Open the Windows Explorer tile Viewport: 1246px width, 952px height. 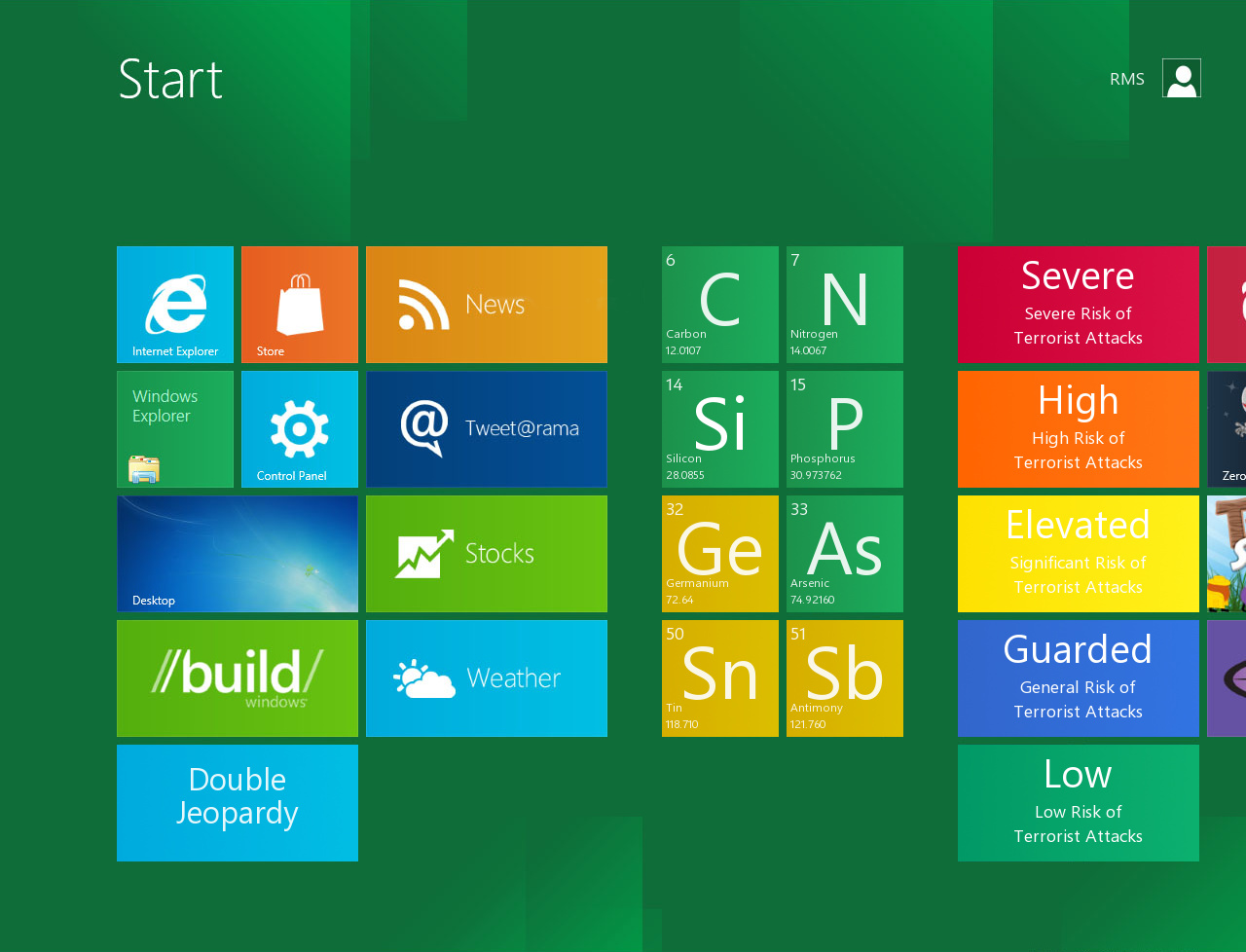pyautogui.click(x=175, y=429)
